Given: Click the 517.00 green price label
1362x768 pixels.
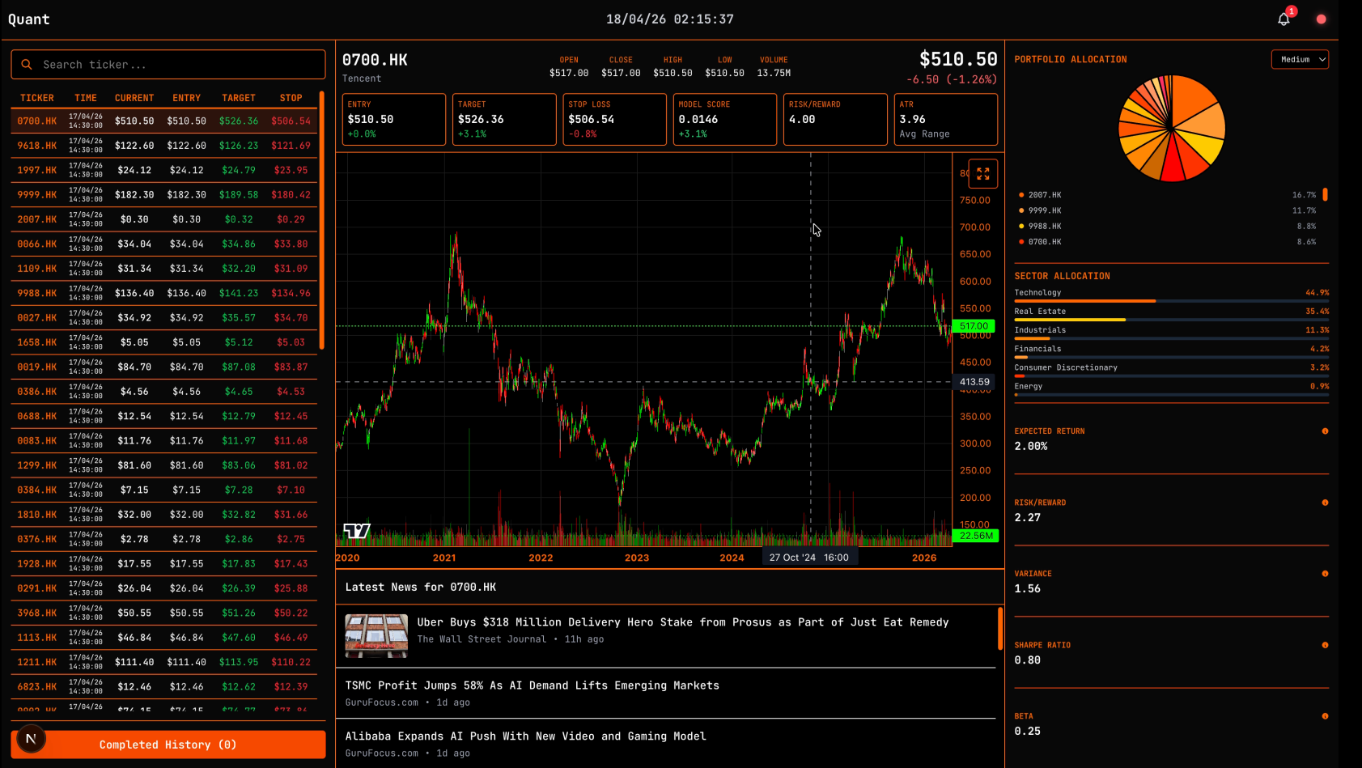Looking at the screenshot, I should [x=974, y=326].
